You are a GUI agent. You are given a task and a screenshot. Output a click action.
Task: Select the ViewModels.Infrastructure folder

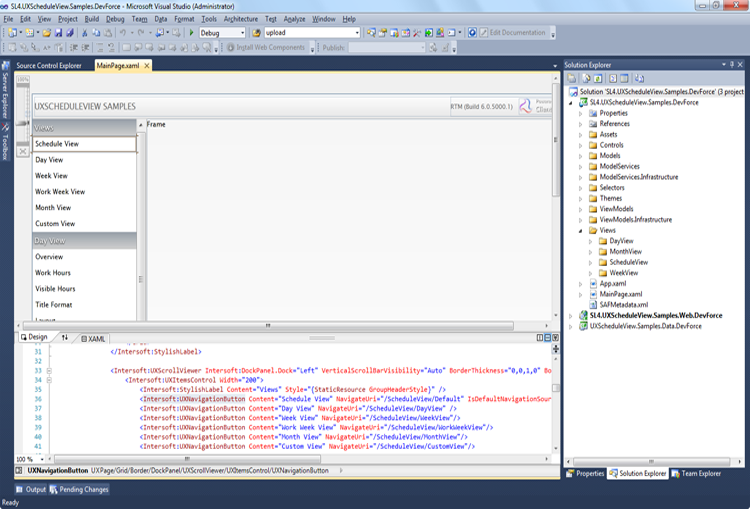point(636,220)
